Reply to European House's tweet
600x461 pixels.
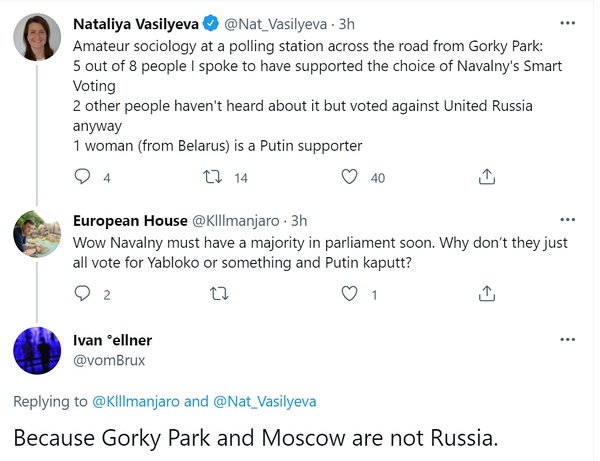tap(83, 294)
